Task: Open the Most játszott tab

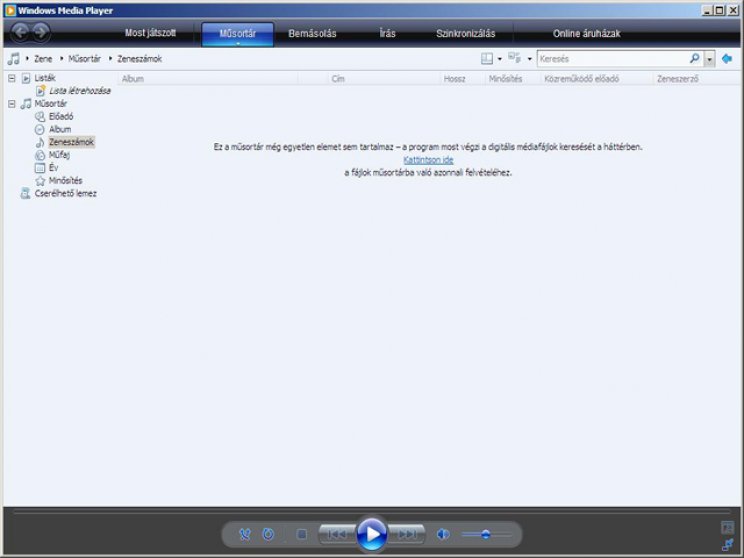Action: (150, 33)
